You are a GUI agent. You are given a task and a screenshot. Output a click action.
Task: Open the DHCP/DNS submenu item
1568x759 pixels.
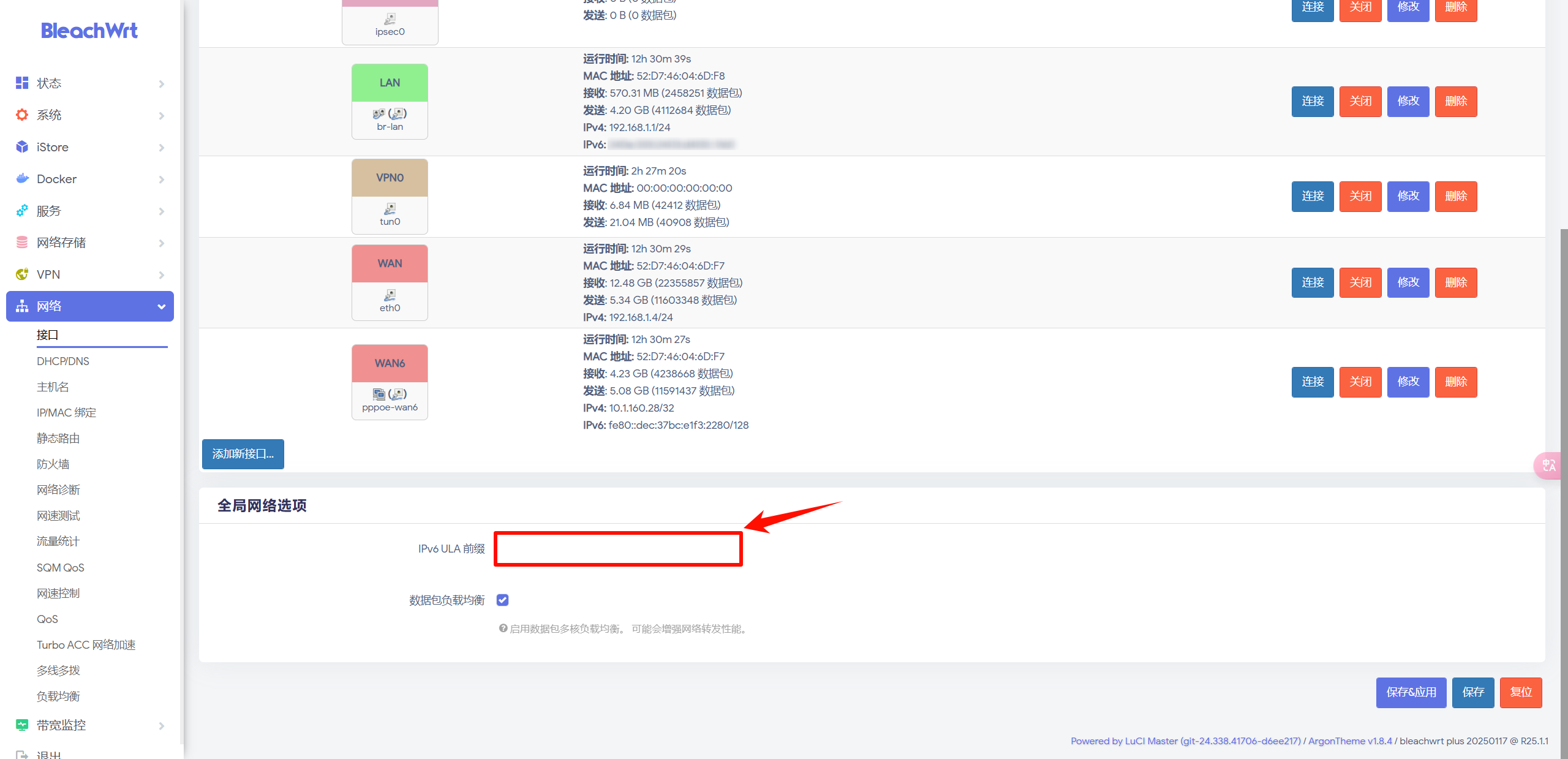63,361
